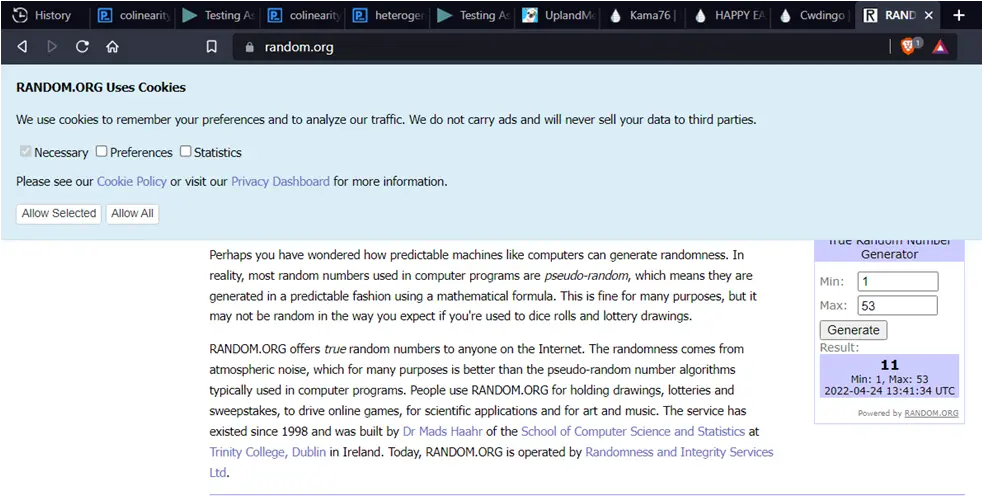Open the Kama76 tab
983x502 pixels.
644,16
